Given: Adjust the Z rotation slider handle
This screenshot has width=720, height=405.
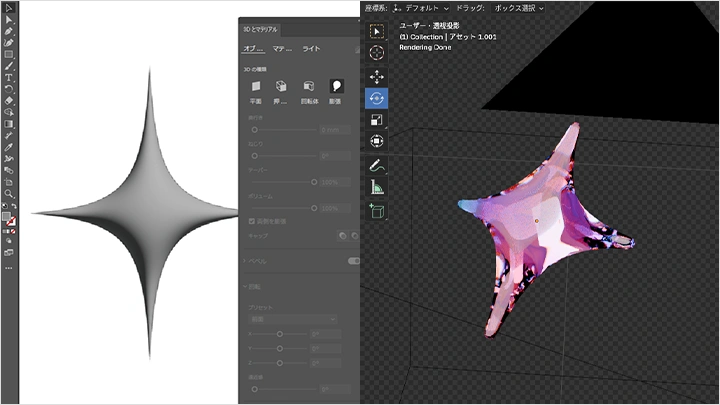Looking at the screenshot, I should (280, 363).
